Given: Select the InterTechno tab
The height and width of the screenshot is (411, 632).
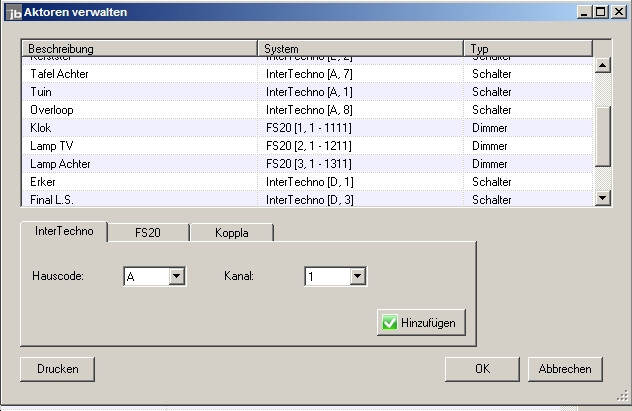Looking at the screenshot, I should coord(65,231).
